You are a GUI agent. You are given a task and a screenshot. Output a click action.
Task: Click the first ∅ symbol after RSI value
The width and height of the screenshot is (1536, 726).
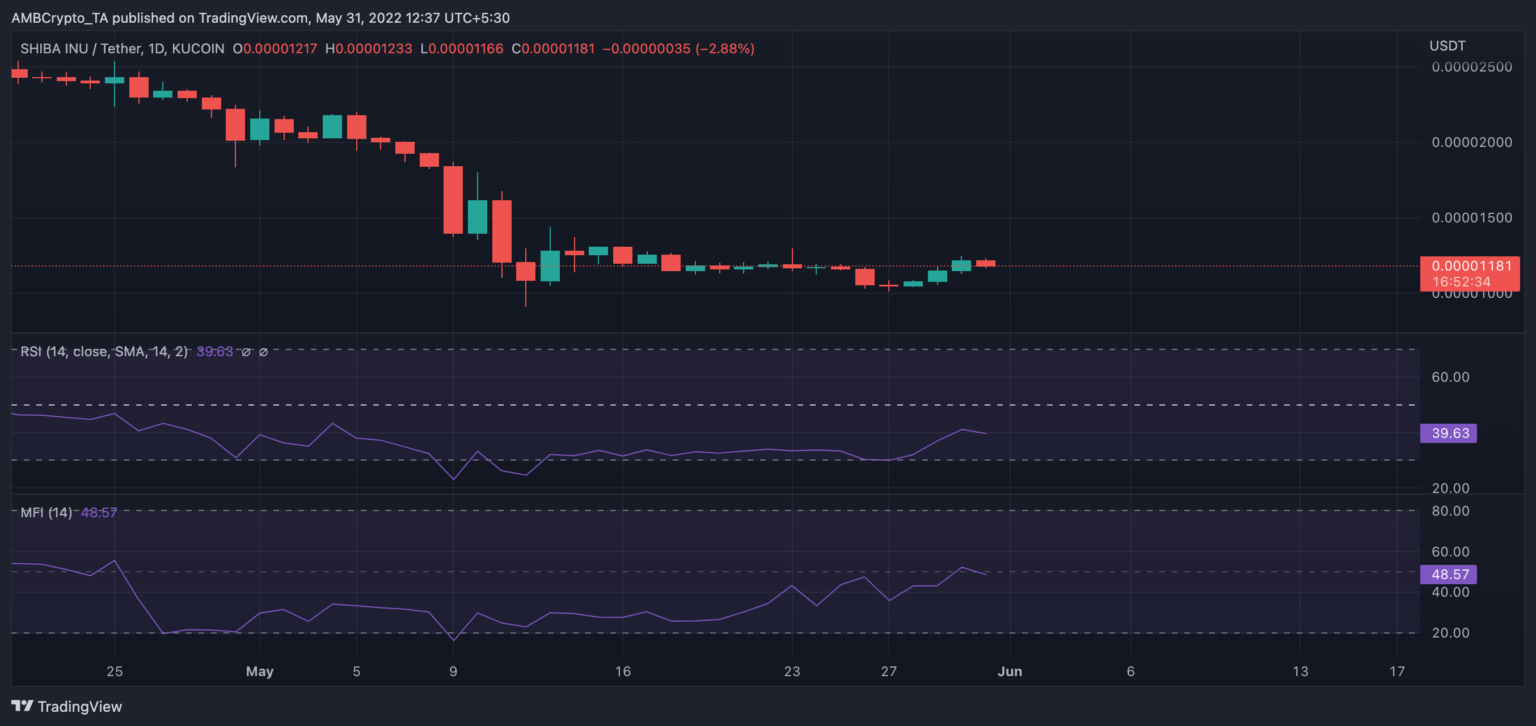click(x=246, y=352)
